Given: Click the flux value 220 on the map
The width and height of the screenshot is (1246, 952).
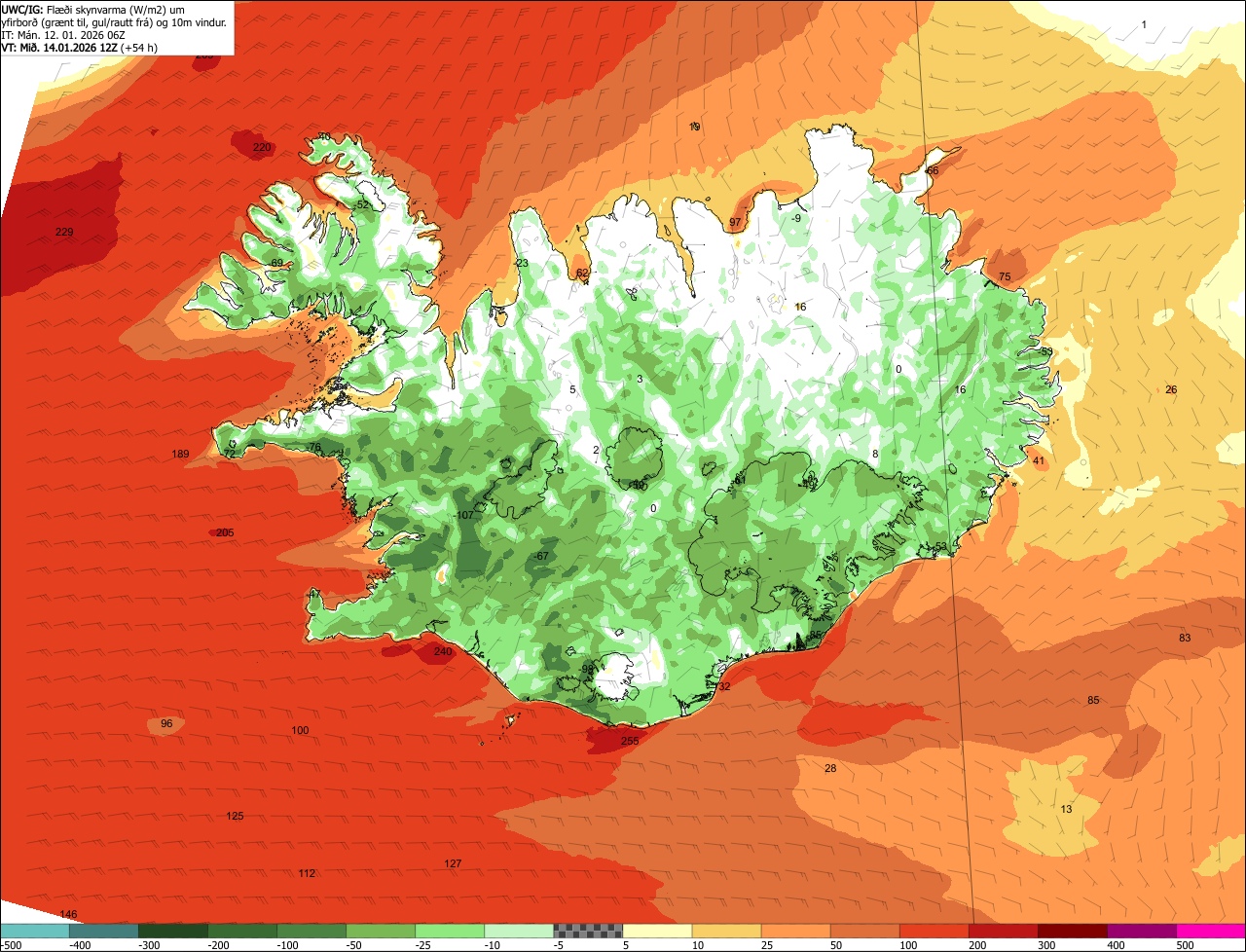Looking at the screenshot, I should coord(262,148).
